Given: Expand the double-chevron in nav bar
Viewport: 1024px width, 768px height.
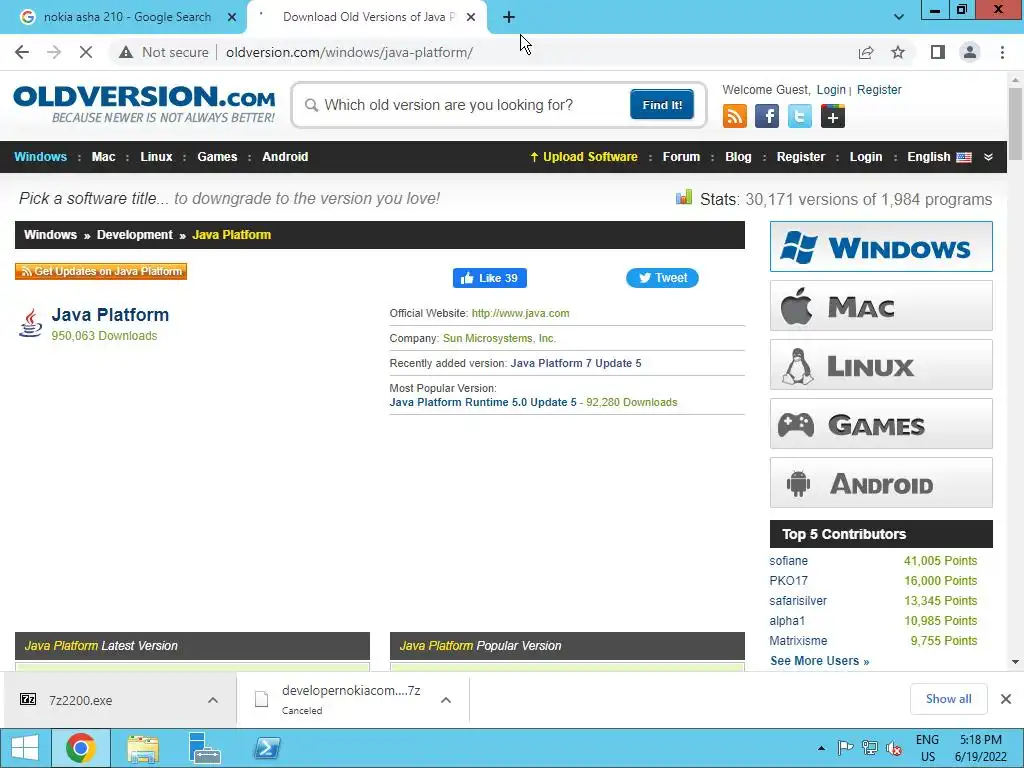Looking at the screenshot, I should [989, 157].
